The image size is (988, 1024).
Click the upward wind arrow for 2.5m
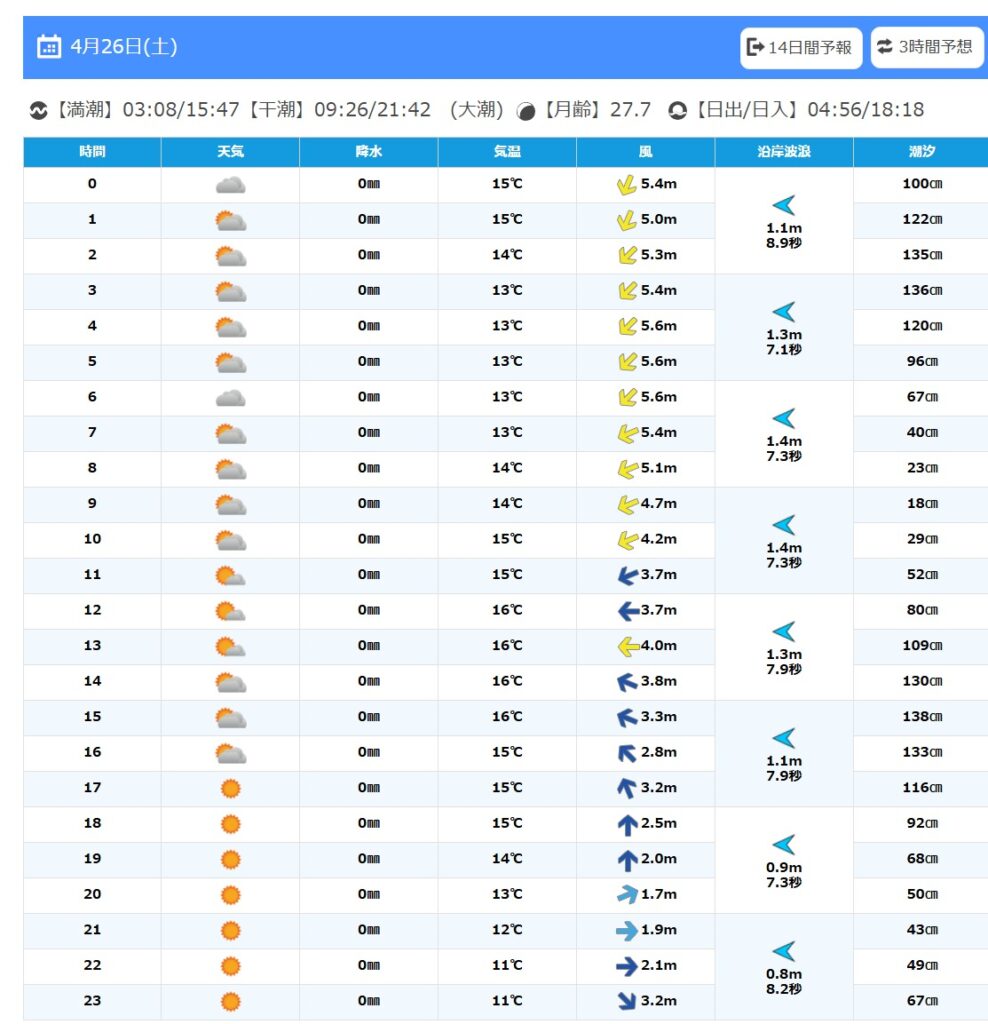[x=628, y=824]
